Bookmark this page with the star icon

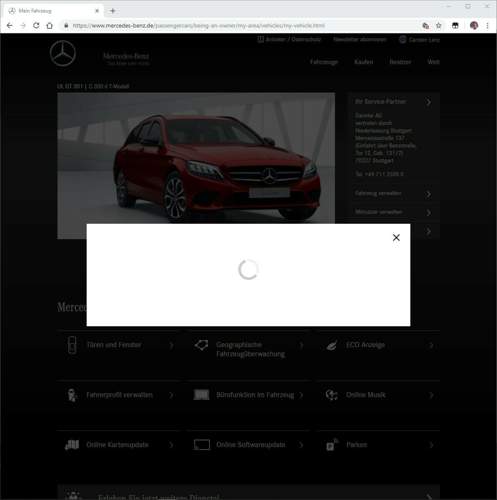point(439,26)
